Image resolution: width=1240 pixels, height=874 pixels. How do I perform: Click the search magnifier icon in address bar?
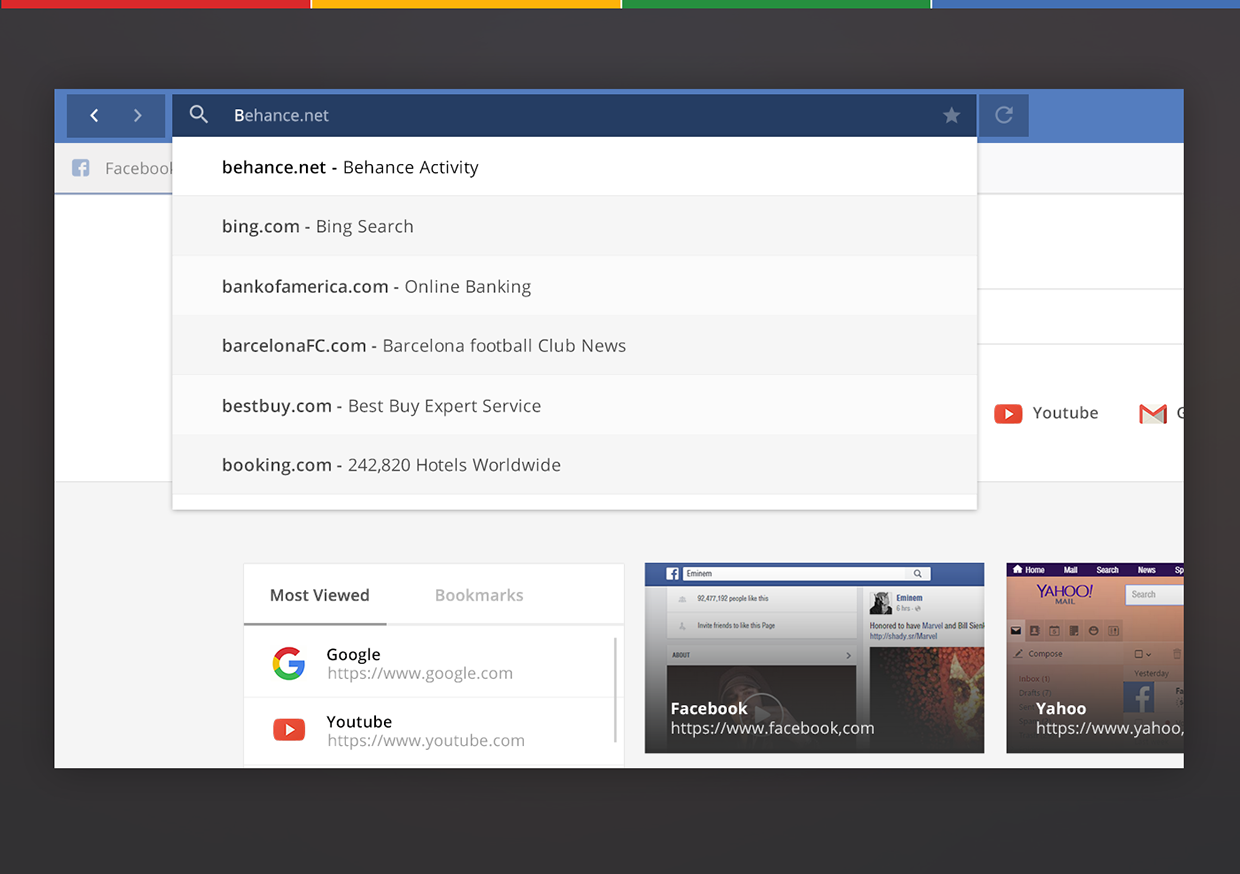coord(199,115)
